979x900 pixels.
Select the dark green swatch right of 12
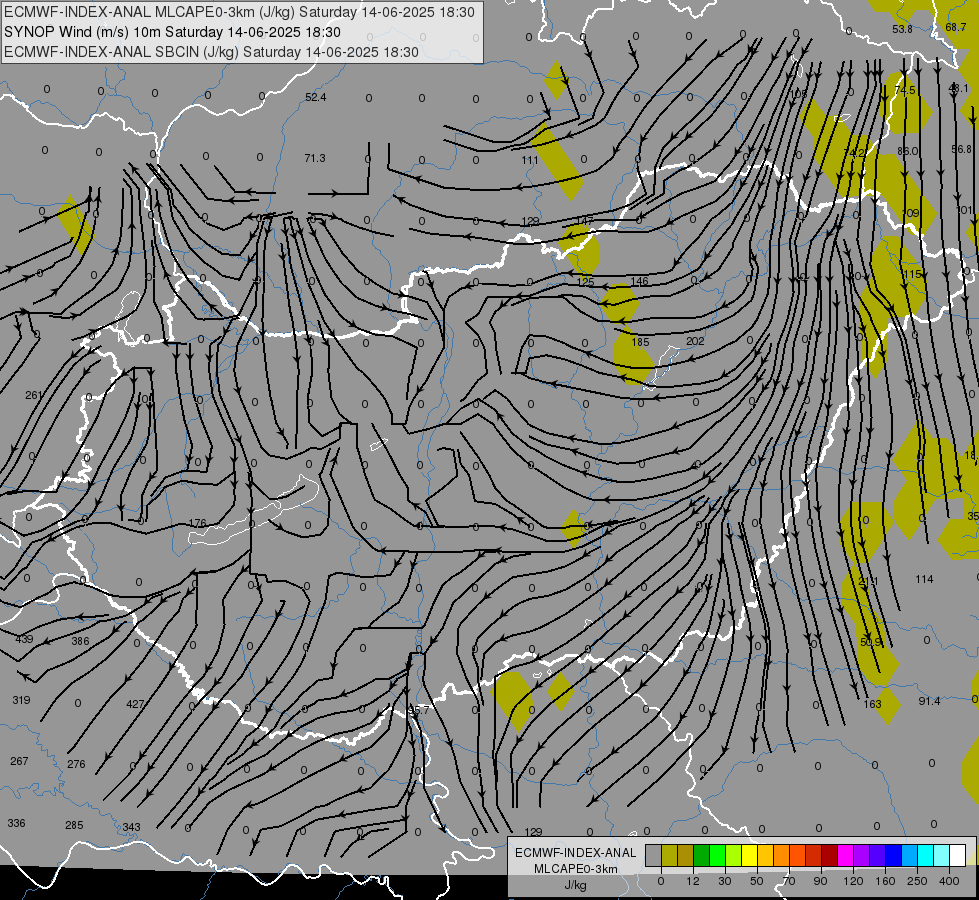(701, 856)
